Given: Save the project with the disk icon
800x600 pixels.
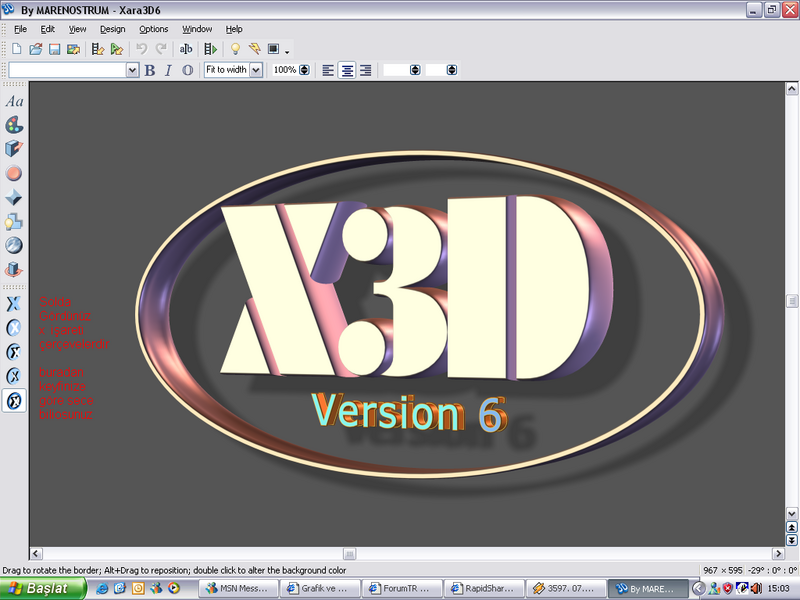Looking at the screenshot, I should point(54,49).
